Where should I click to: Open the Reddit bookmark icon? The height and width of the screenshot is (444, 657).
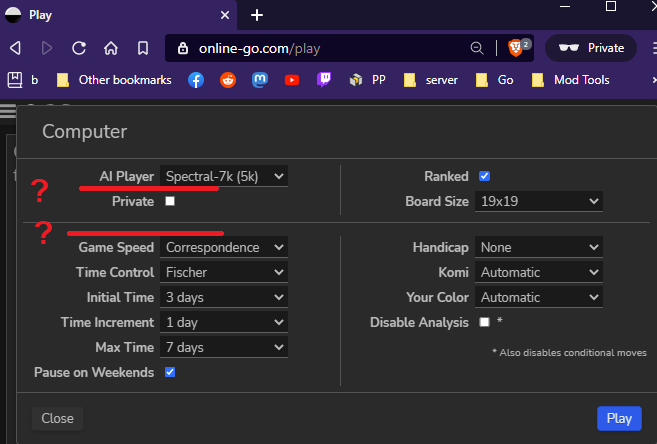(228, 80)
